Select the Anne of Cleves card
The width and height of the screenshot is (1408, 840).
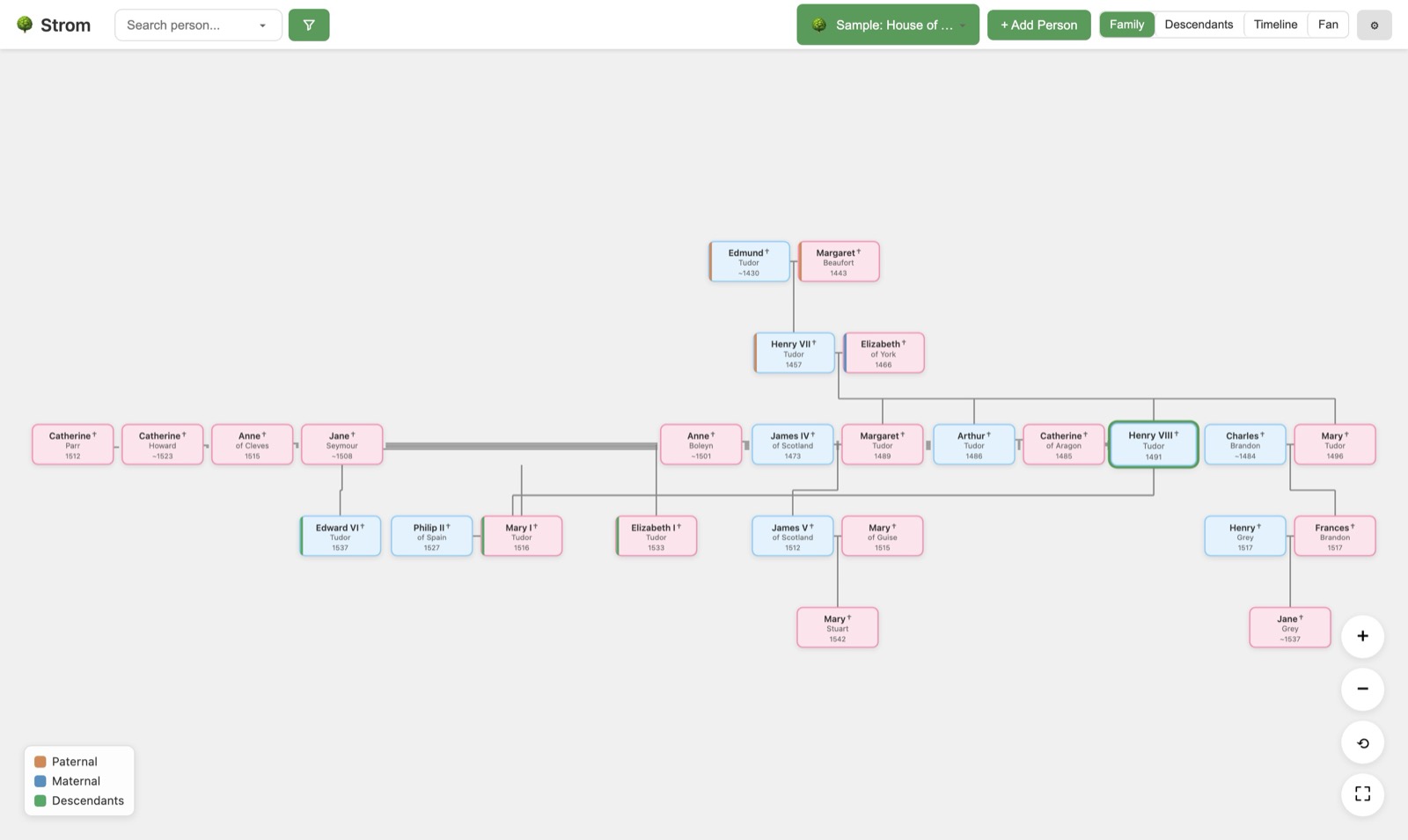click(253, 445)
